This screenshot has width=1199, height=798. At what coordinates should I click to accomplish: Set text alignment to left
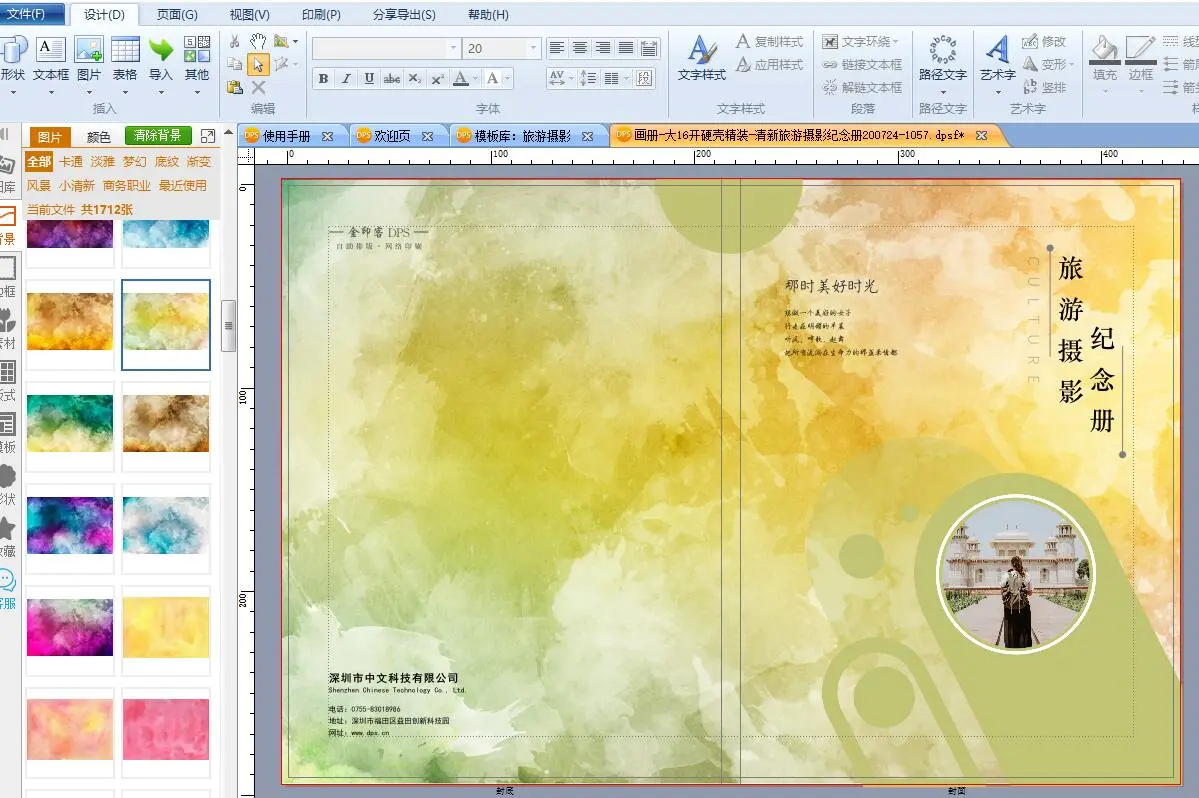click(x=557, y=47)
